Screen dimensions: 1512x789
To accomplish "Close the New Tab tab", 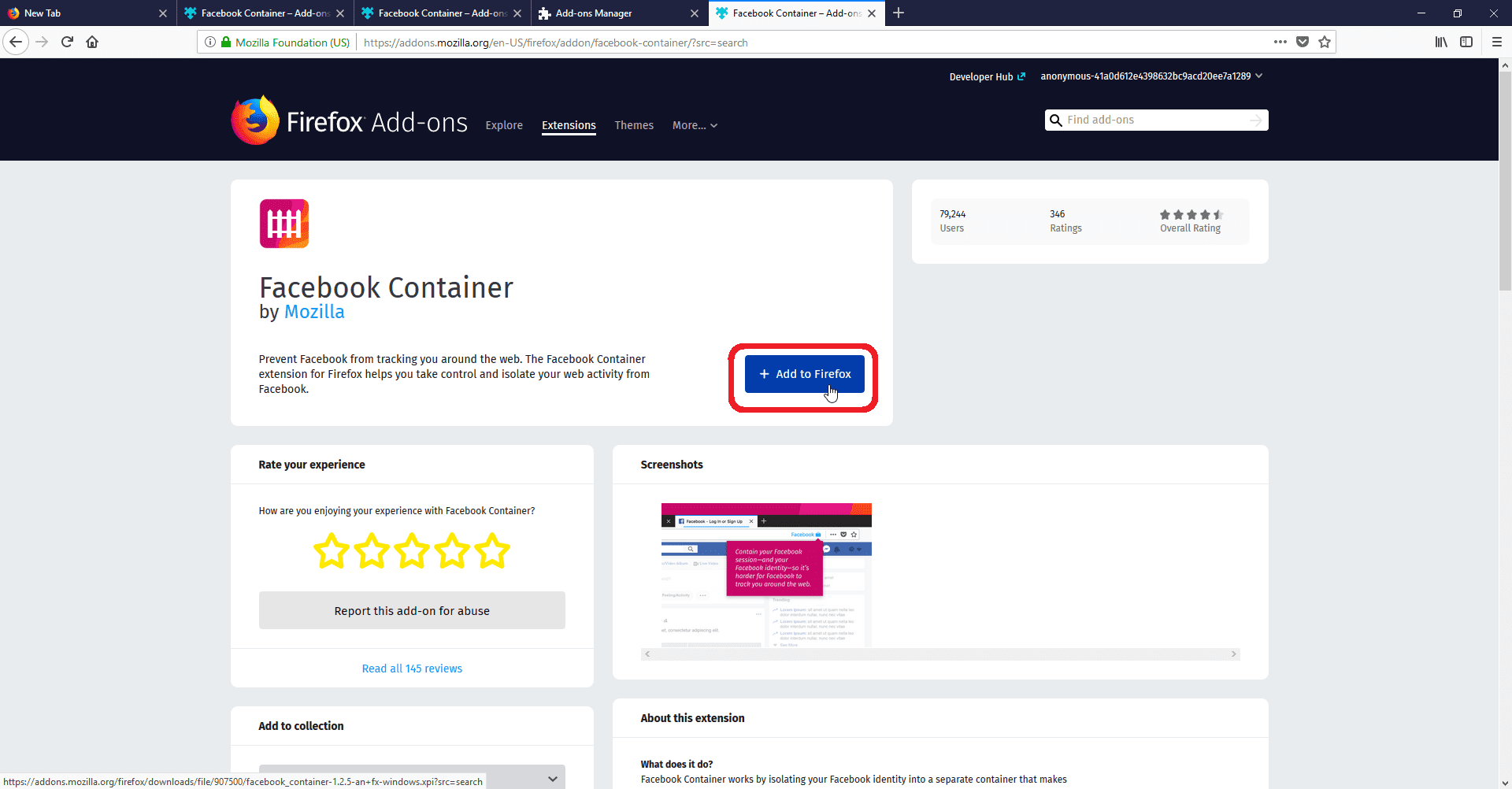I will coord(163,13).
